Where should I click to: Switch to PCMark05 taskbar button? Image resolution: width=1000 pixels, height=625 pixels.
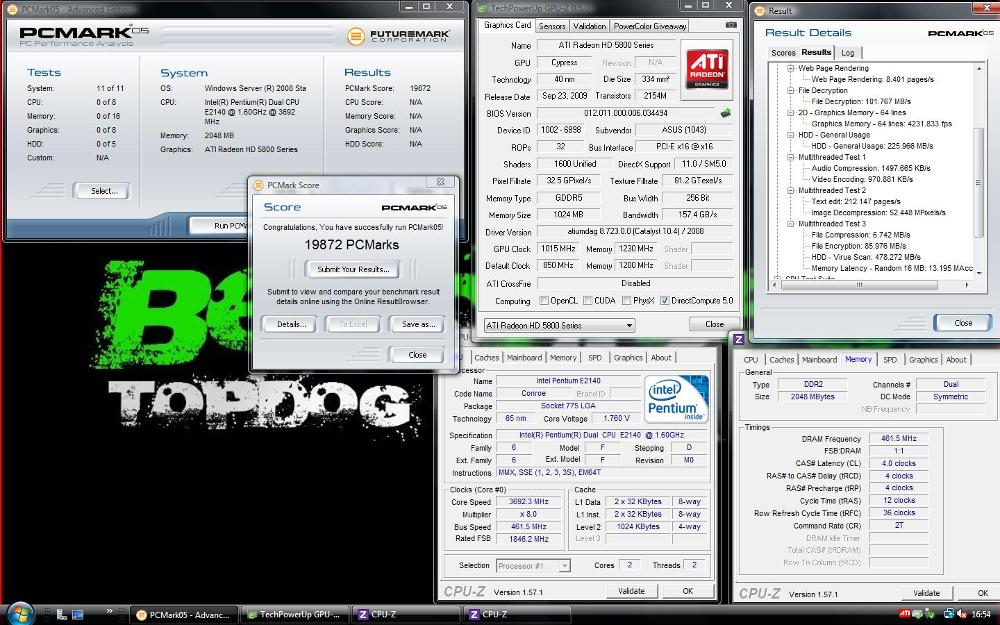pos(184,615)
